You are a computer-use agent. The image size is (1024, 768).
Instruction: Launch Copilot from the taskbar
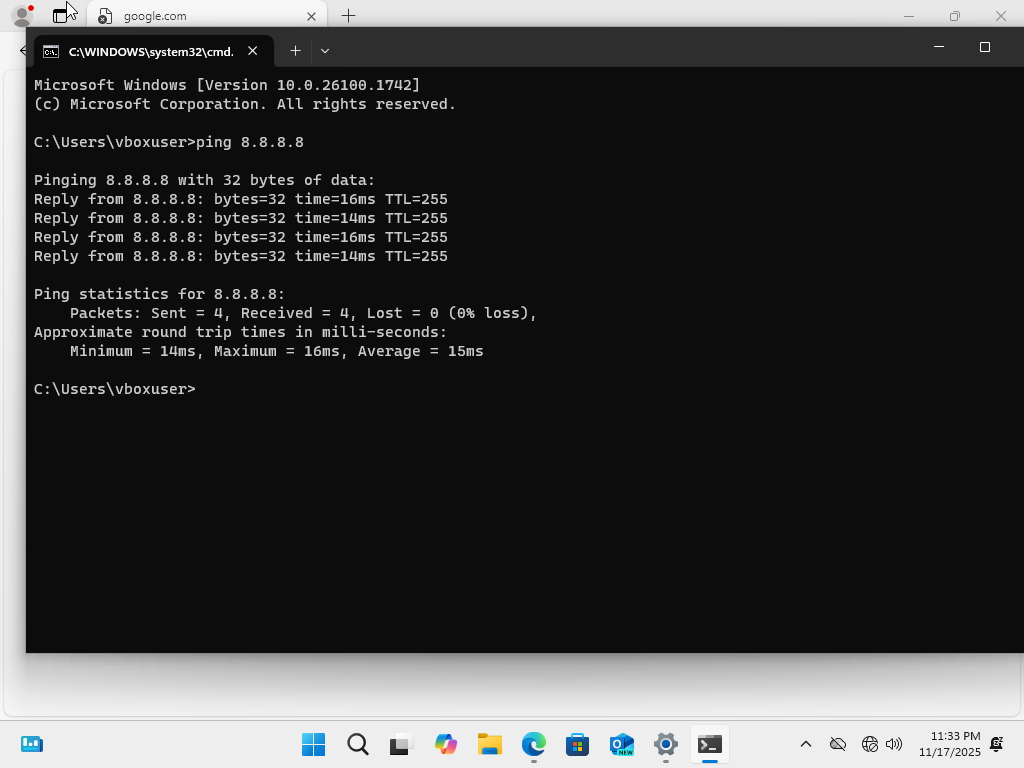point(445,744)
